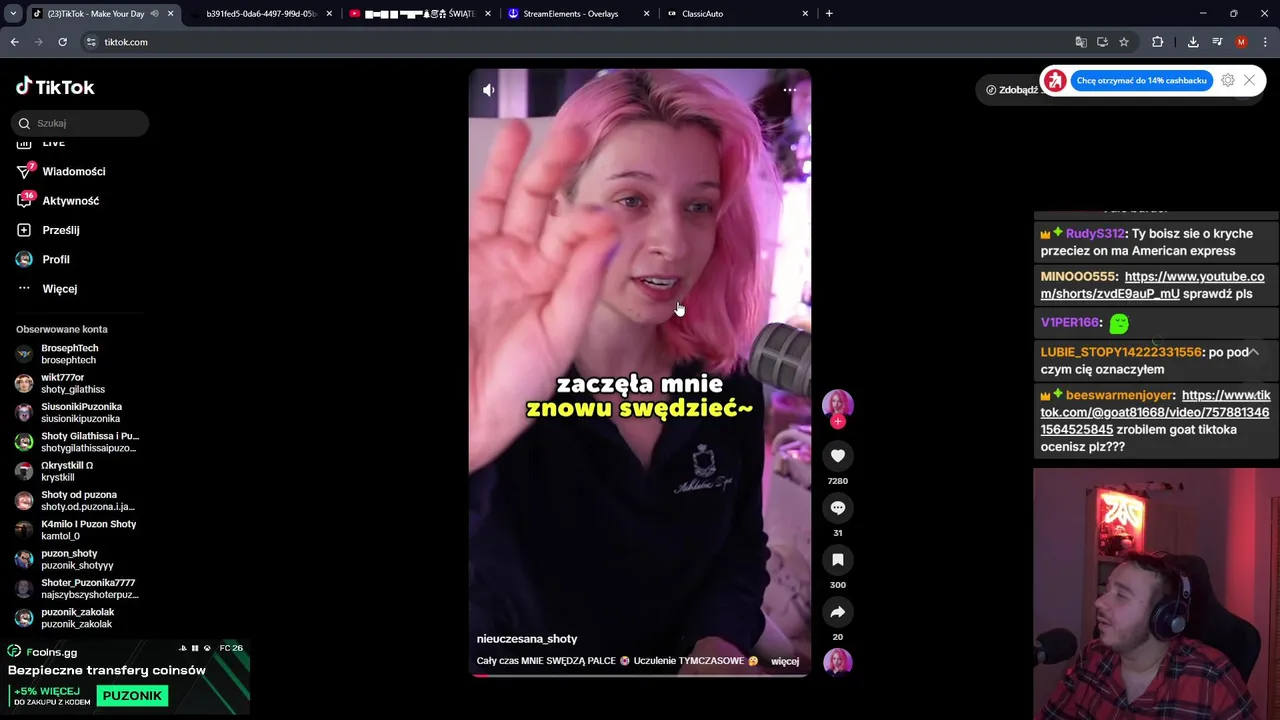
Task: Click the video progress bar
Action: [x=639, y=675]
